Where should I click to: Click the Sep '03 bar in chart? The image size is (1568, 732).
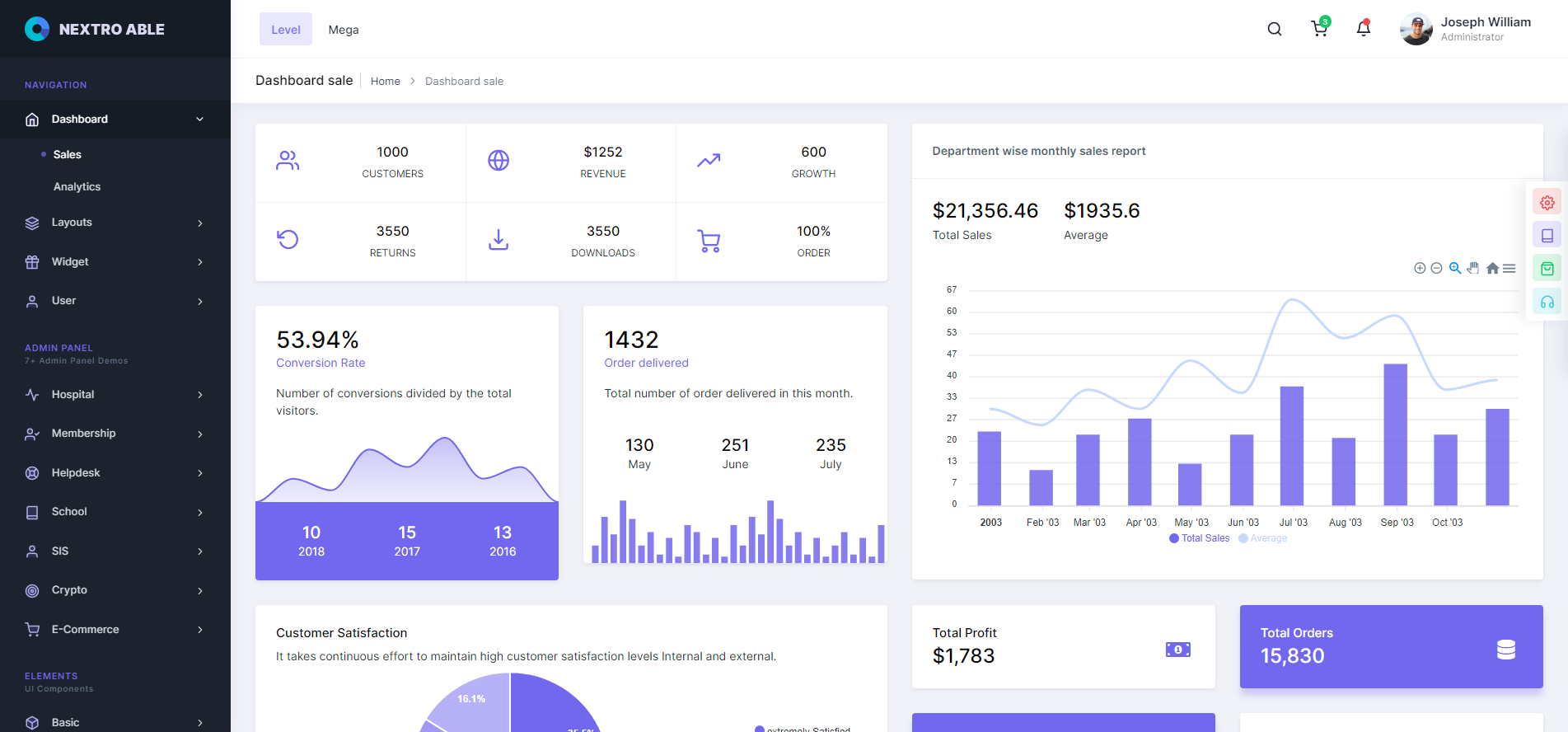point(1395,434)
